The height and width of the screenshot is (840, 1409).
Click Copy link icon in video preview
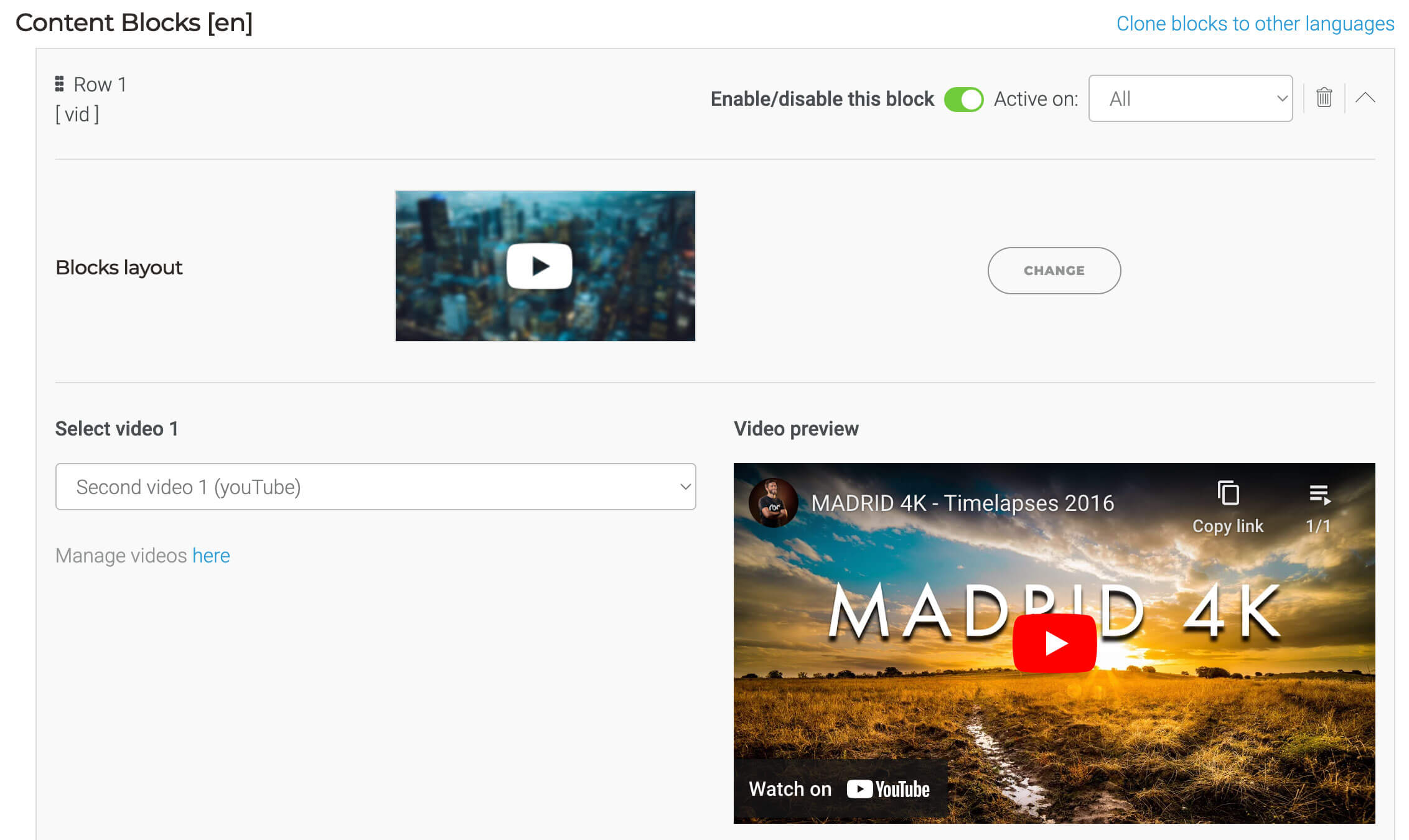(x=1227, y=494)
